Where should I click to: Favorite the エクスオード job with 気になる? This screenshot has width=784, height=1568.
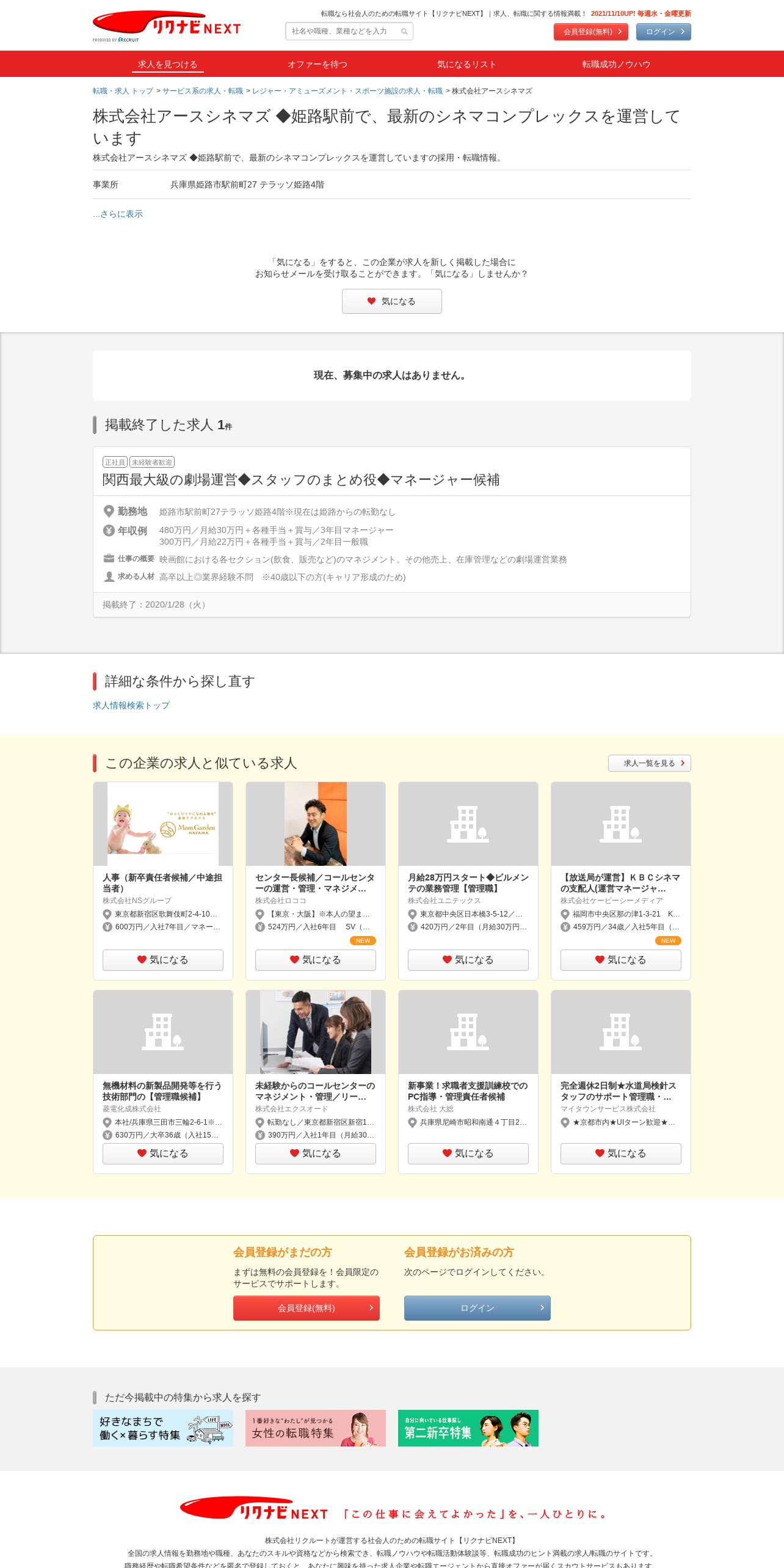pos(316,1153)
